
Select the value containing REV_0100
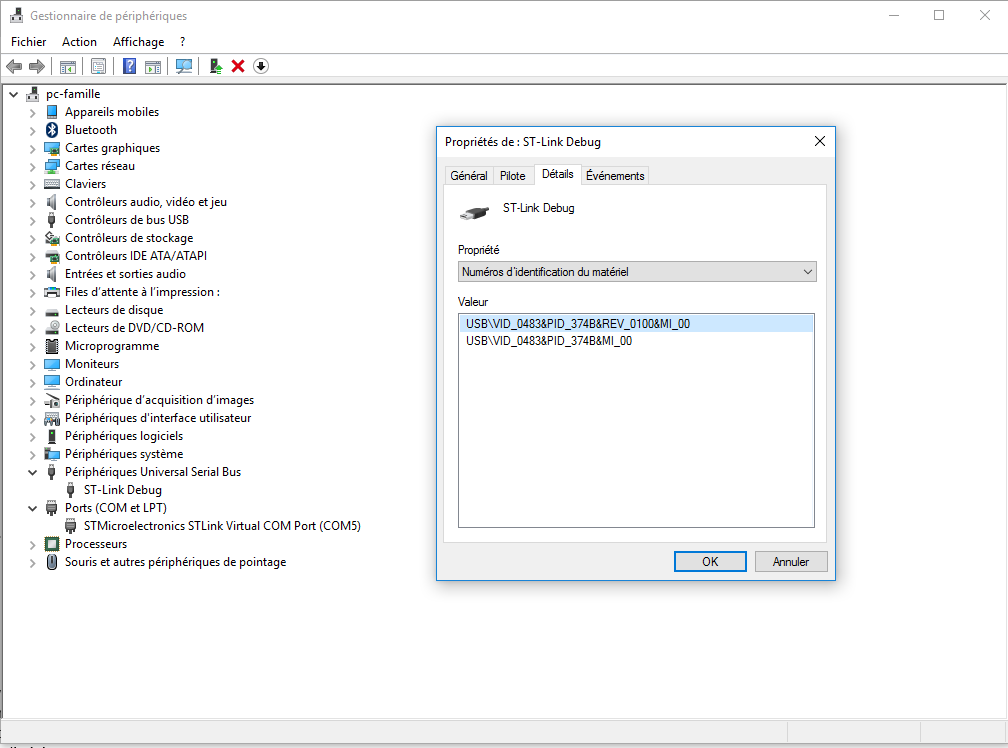pos(636,324)
